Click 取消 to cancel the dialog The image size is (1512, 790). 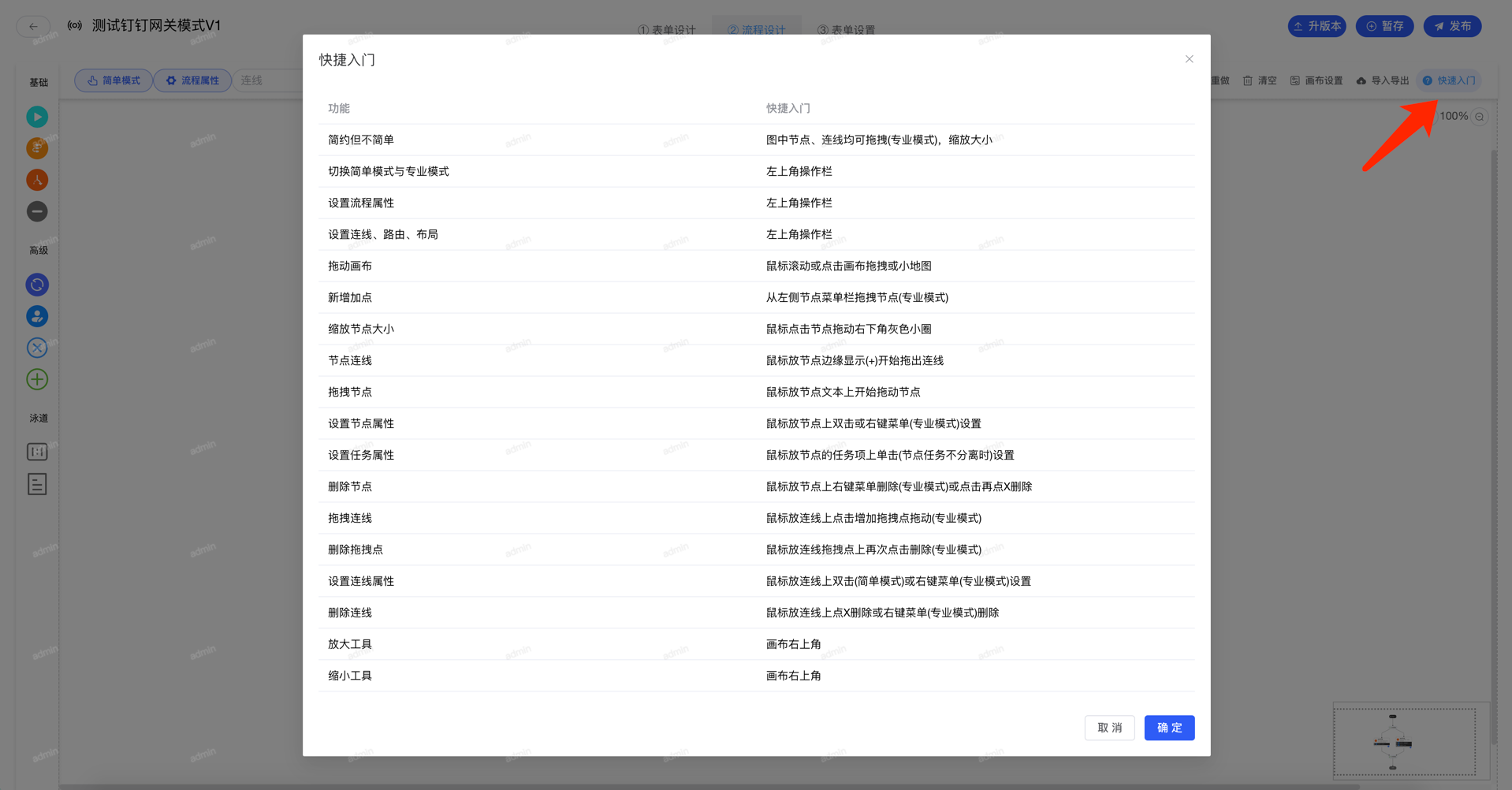pyautogui.click(x=1109, y=728)
